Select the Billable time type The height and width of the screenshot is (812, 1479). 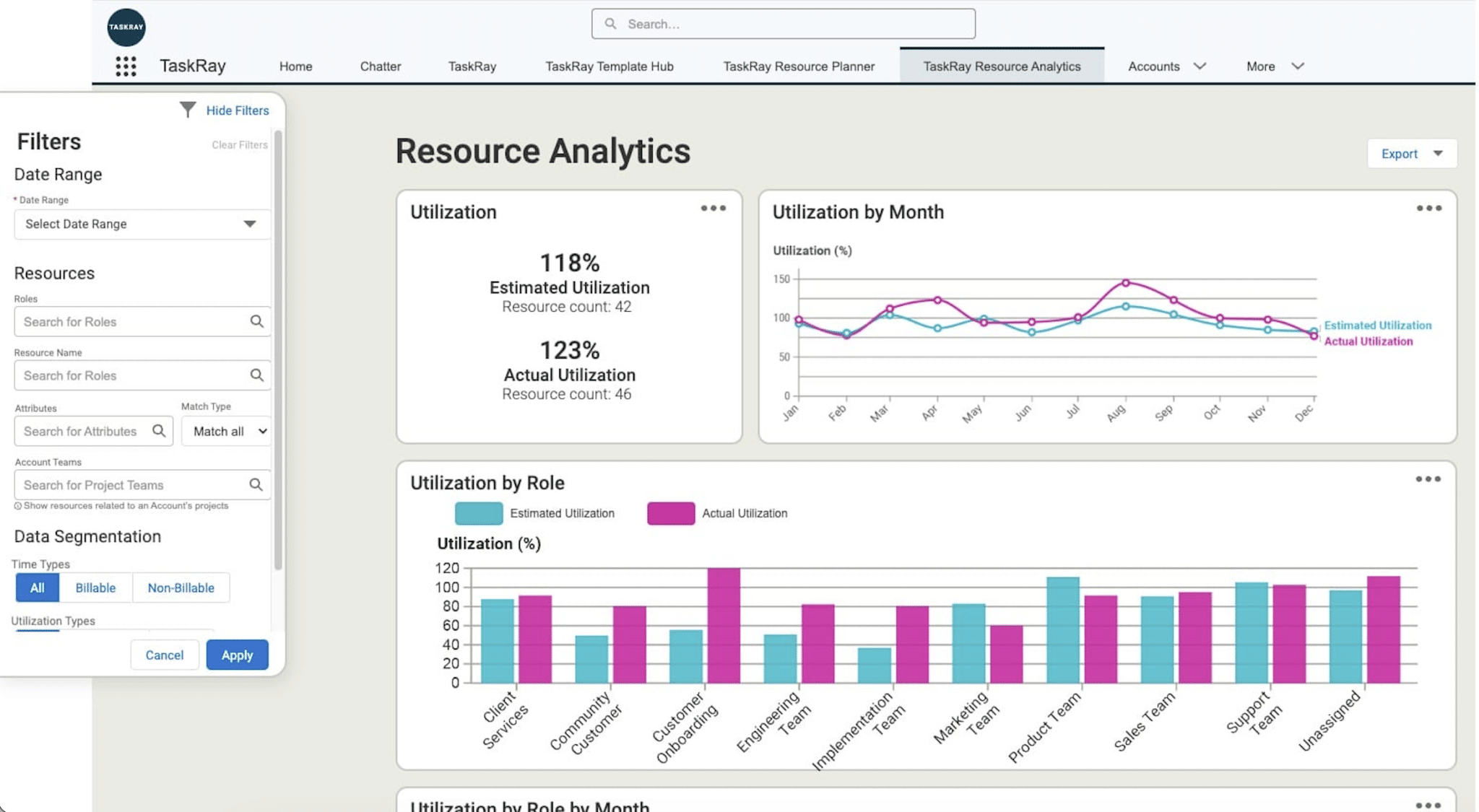95,588
